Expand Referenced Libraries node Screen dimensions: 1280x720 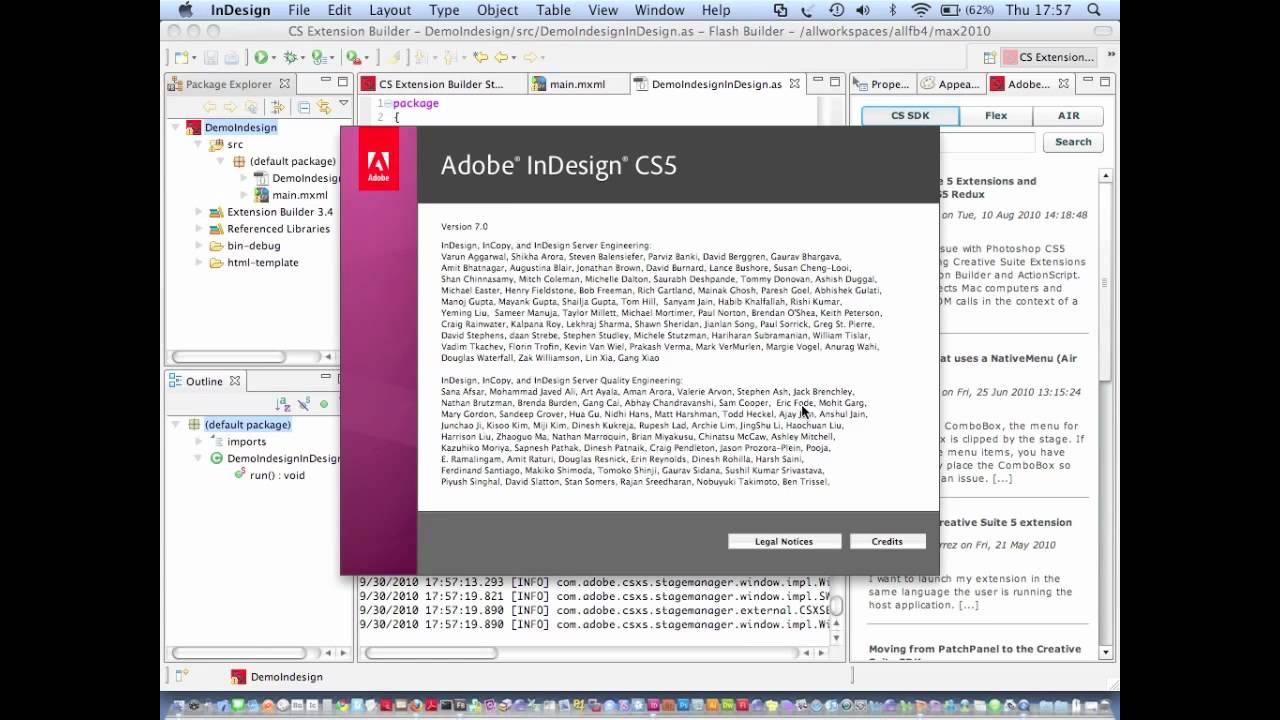point(198,229)
